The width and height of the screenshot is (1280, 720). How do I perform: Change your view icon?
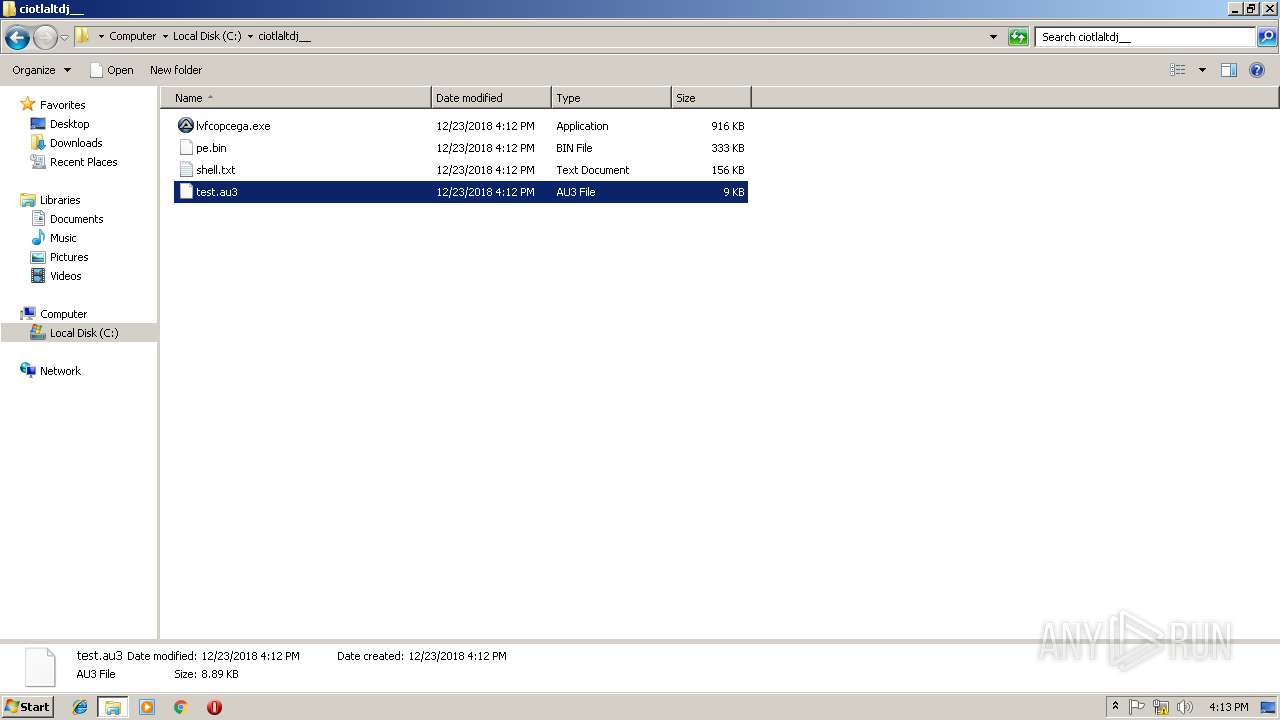pyautogui.click(x=1178, y=70)
